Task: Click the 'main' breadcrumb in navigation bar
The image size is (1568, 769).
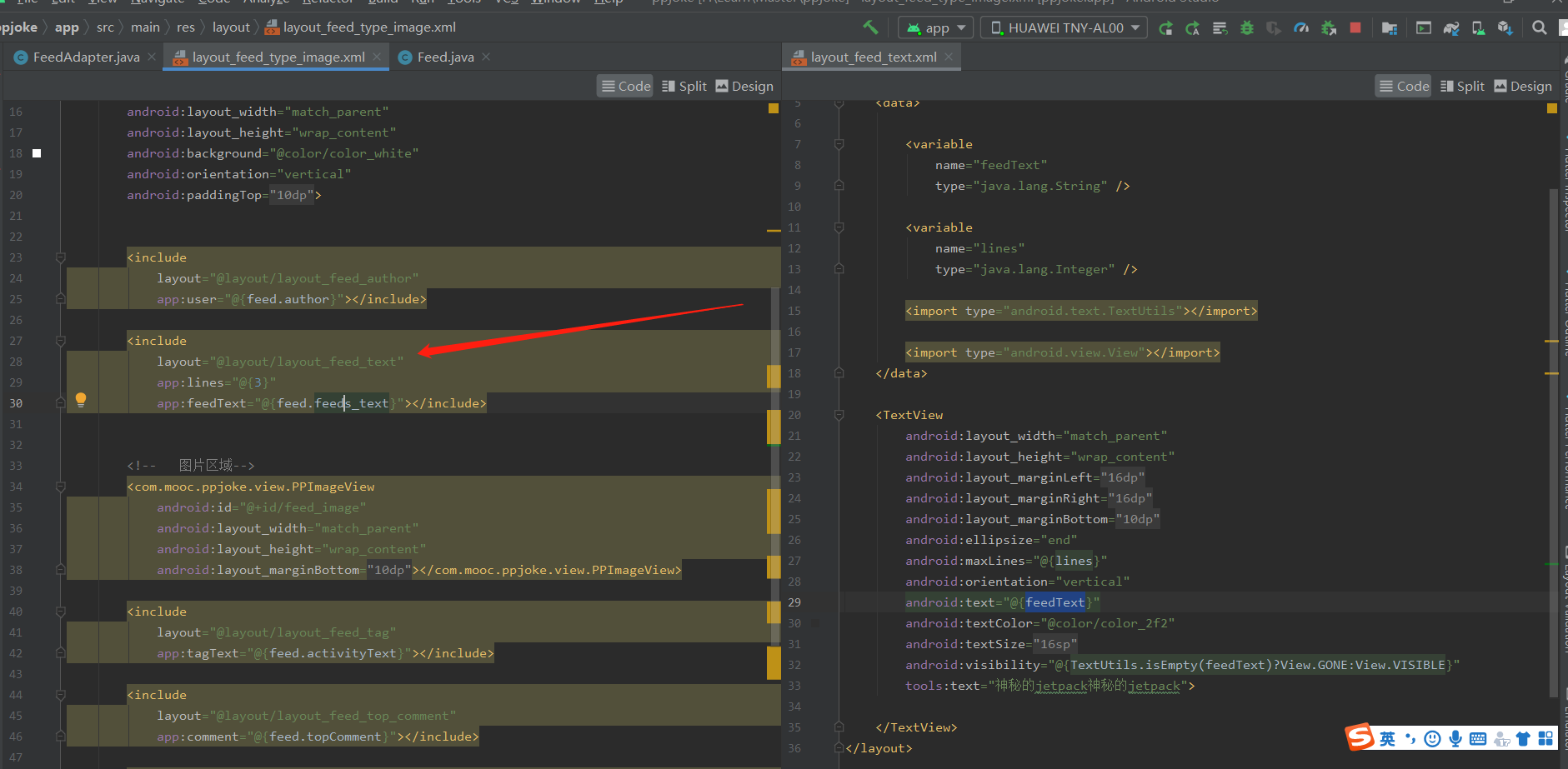Action: (145, 27)
